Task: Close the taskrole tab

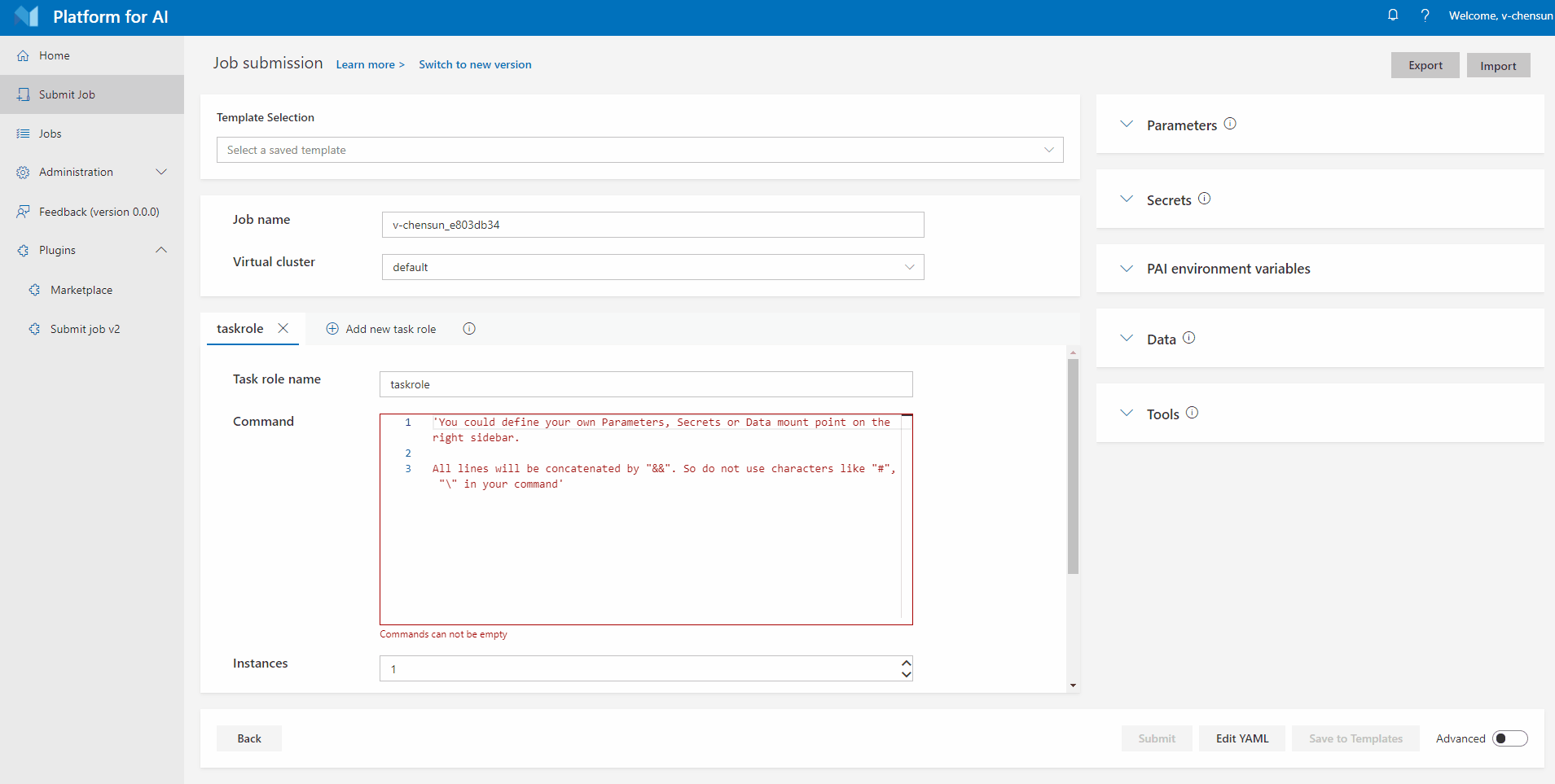Action: [283, 328]
